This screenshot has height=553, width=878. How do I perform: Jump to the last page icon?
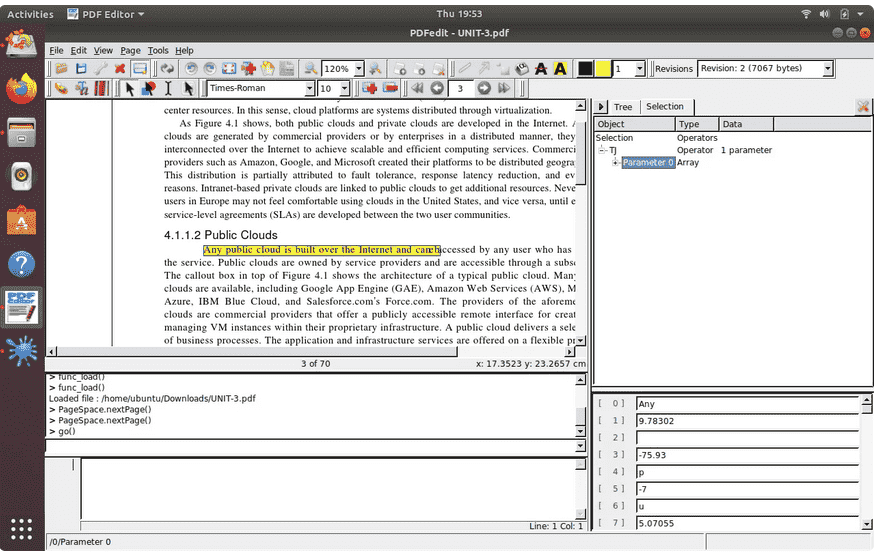pyautogui.click(x=505, y=89)
